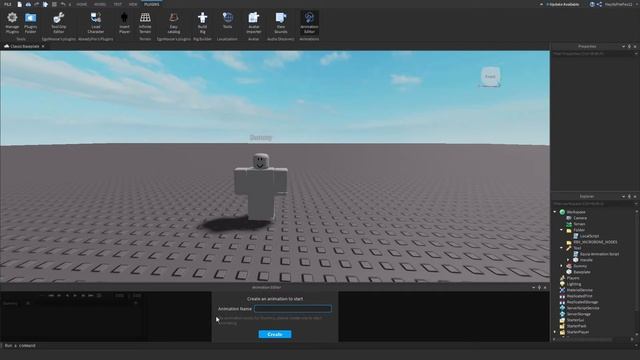Close the Animation Editor panel

click(545, 287)
